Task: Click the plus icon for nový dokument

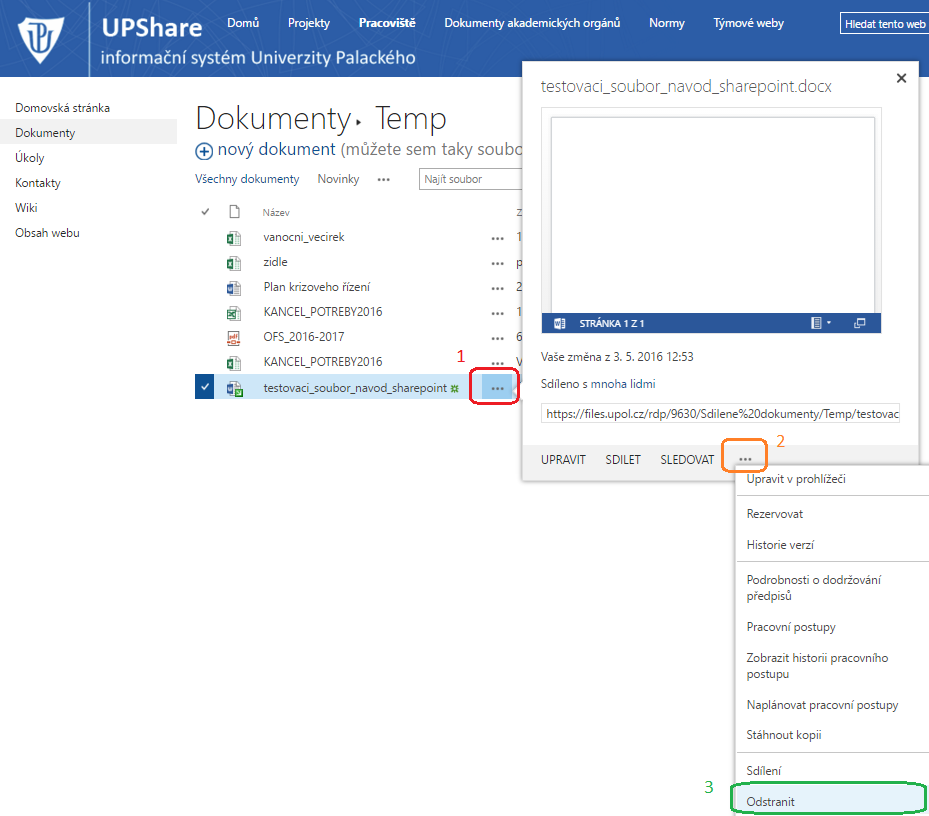Action: (x=204, y=151)
